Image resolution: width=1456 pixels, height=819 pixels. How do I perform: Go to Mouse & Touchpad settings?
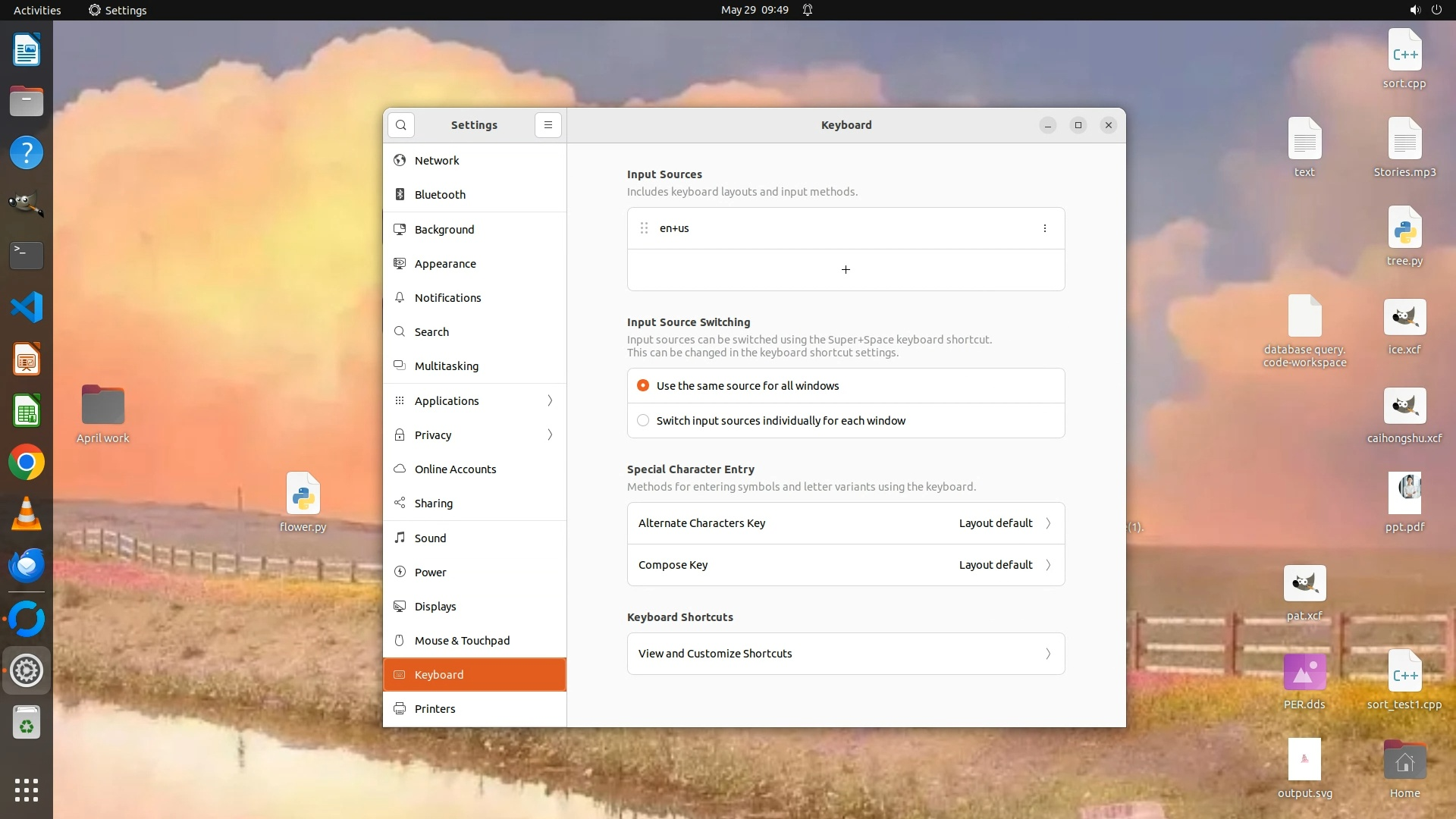(462, 641)
